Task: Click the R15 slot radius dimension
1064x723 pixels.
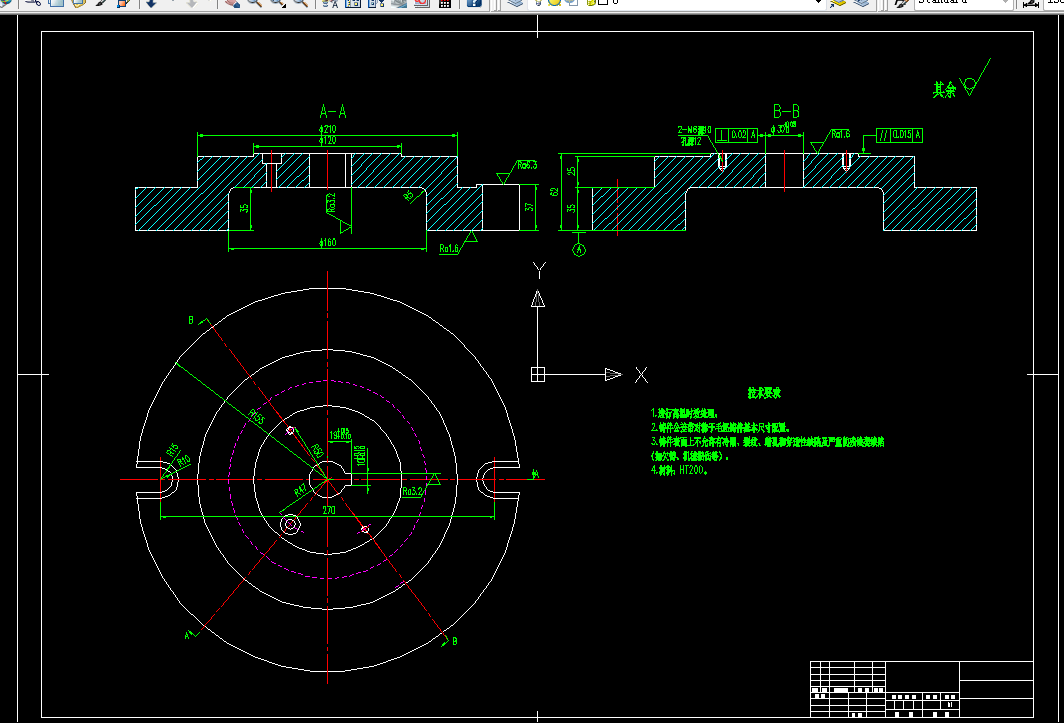Action: point(172,450)
